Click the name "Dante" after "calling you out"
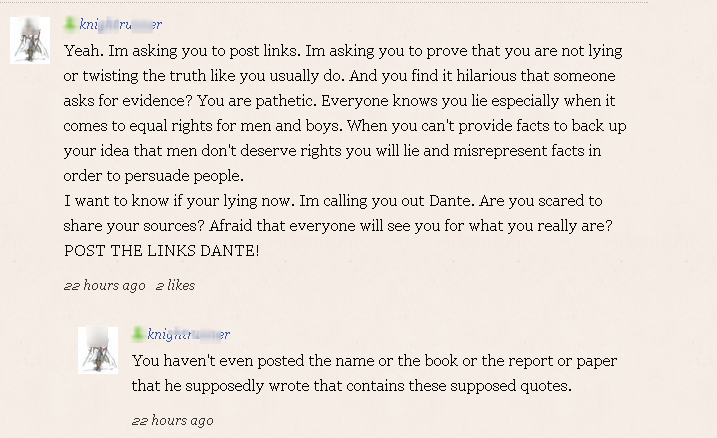717x438 pixels. pos(450,201)
